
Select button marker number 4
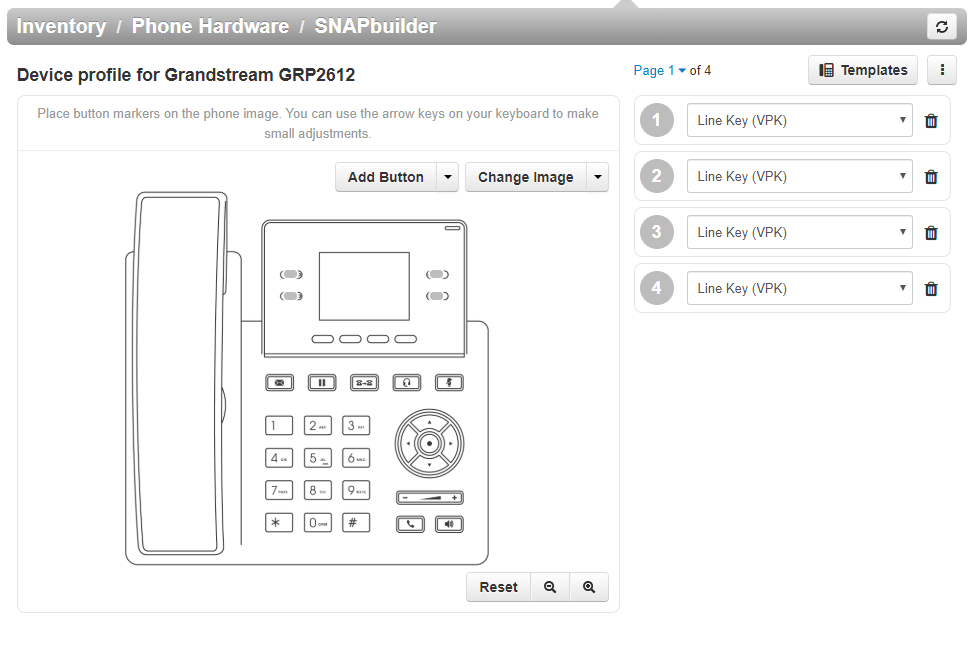[657, 288]
